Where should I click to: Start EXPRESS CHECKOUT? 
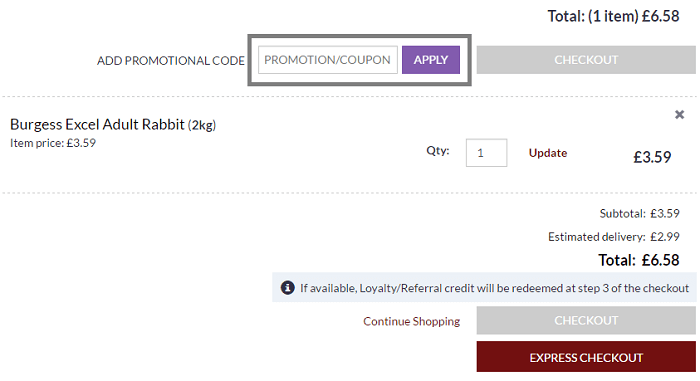(586, 357)
